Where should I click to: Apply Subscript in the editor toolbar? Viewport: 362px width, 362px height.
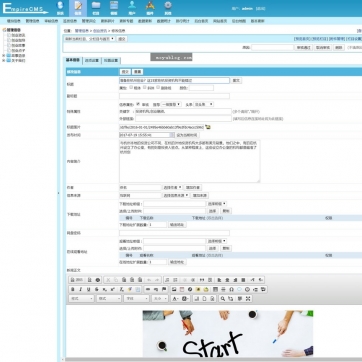point(105,289)
